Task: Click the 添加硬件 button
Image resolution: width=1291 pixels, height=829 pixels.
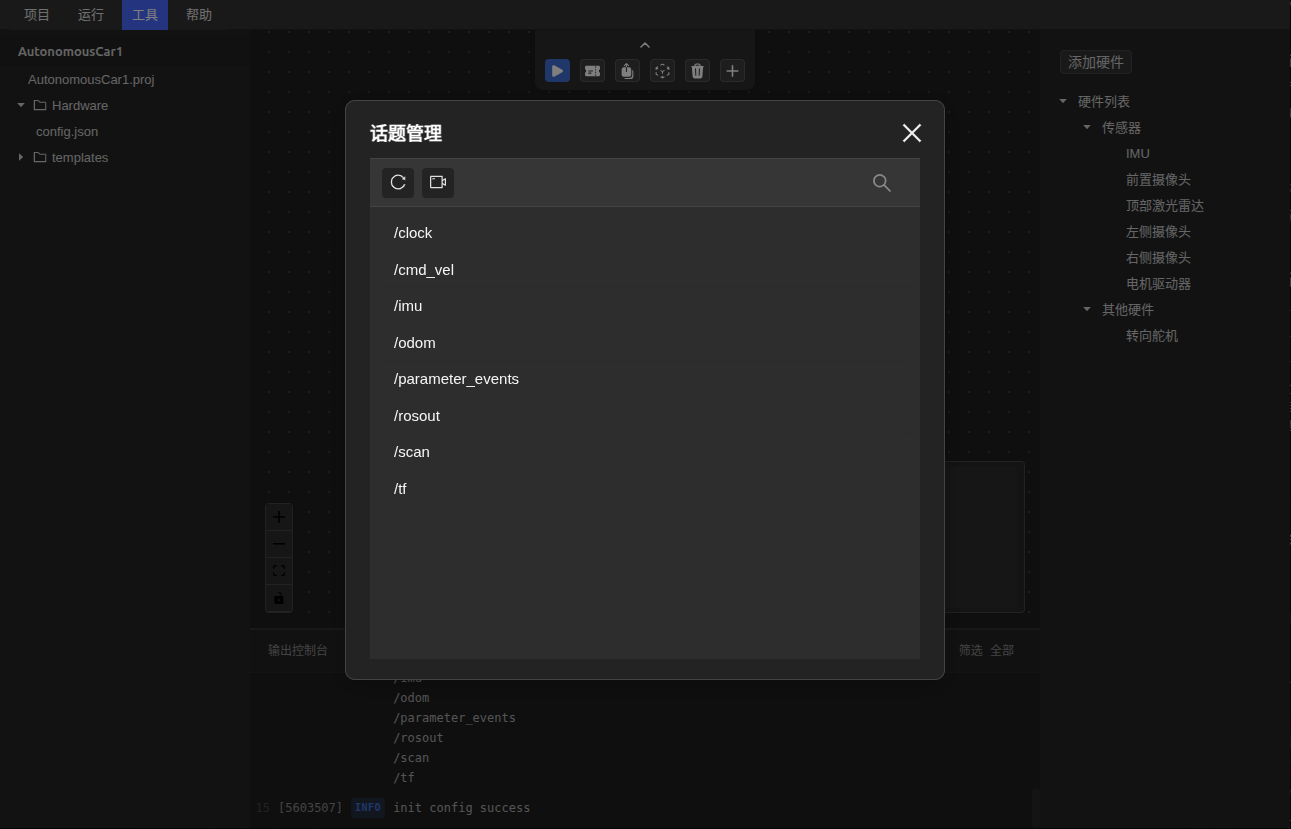Action: (x=1096, y=62)
